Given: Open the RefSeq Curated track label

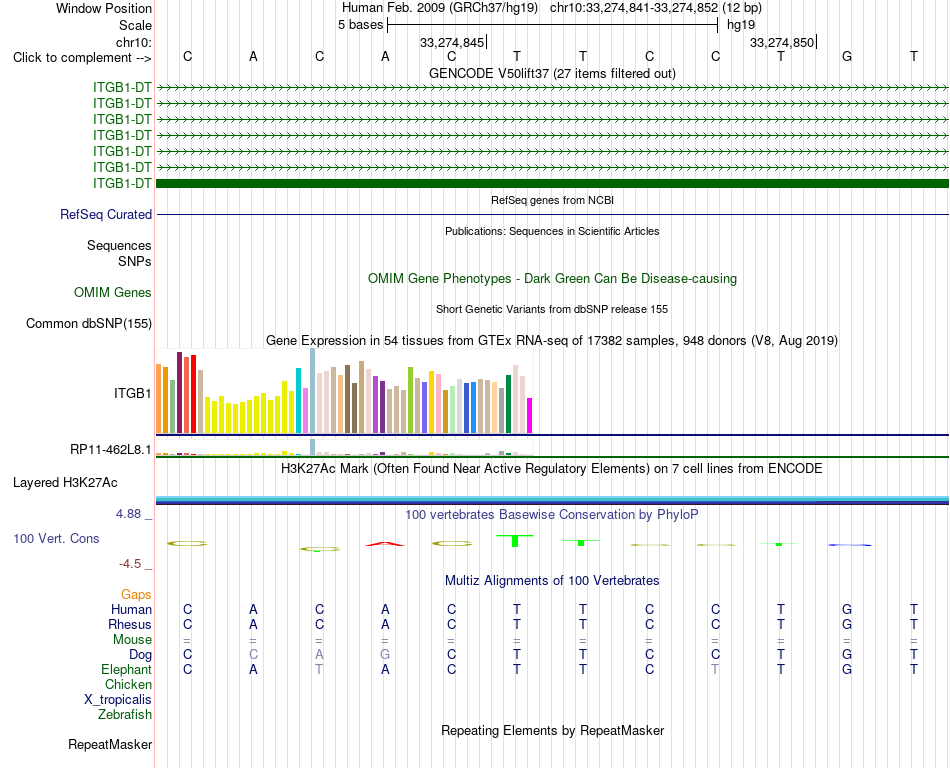Looking at the screenshot, I should [106, 214].
